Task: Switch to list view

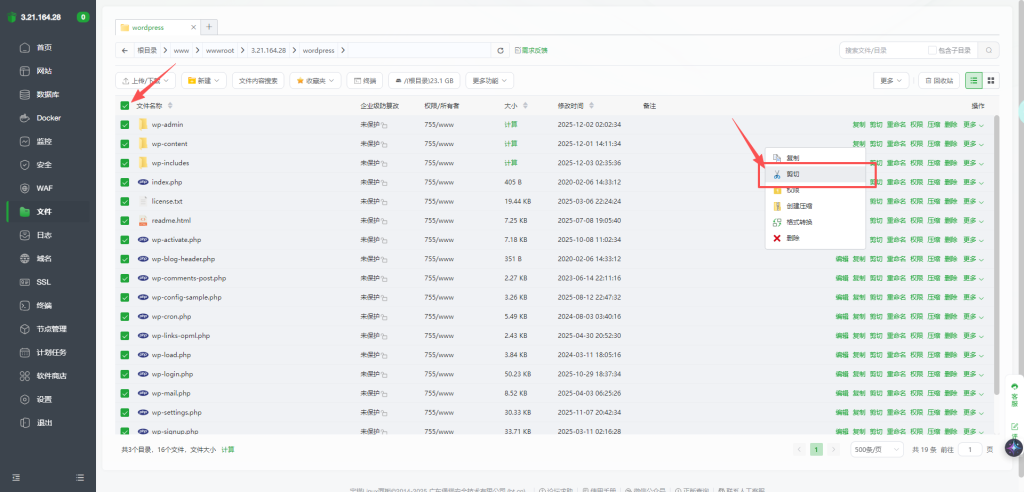Action: coord(974,80)
